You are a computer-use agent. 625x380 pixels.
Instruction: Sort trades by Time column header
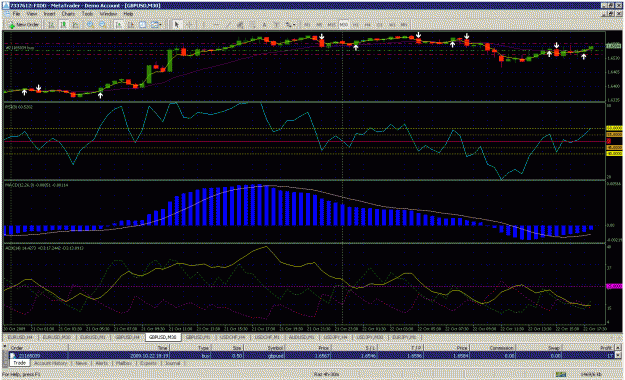(119, 348)
